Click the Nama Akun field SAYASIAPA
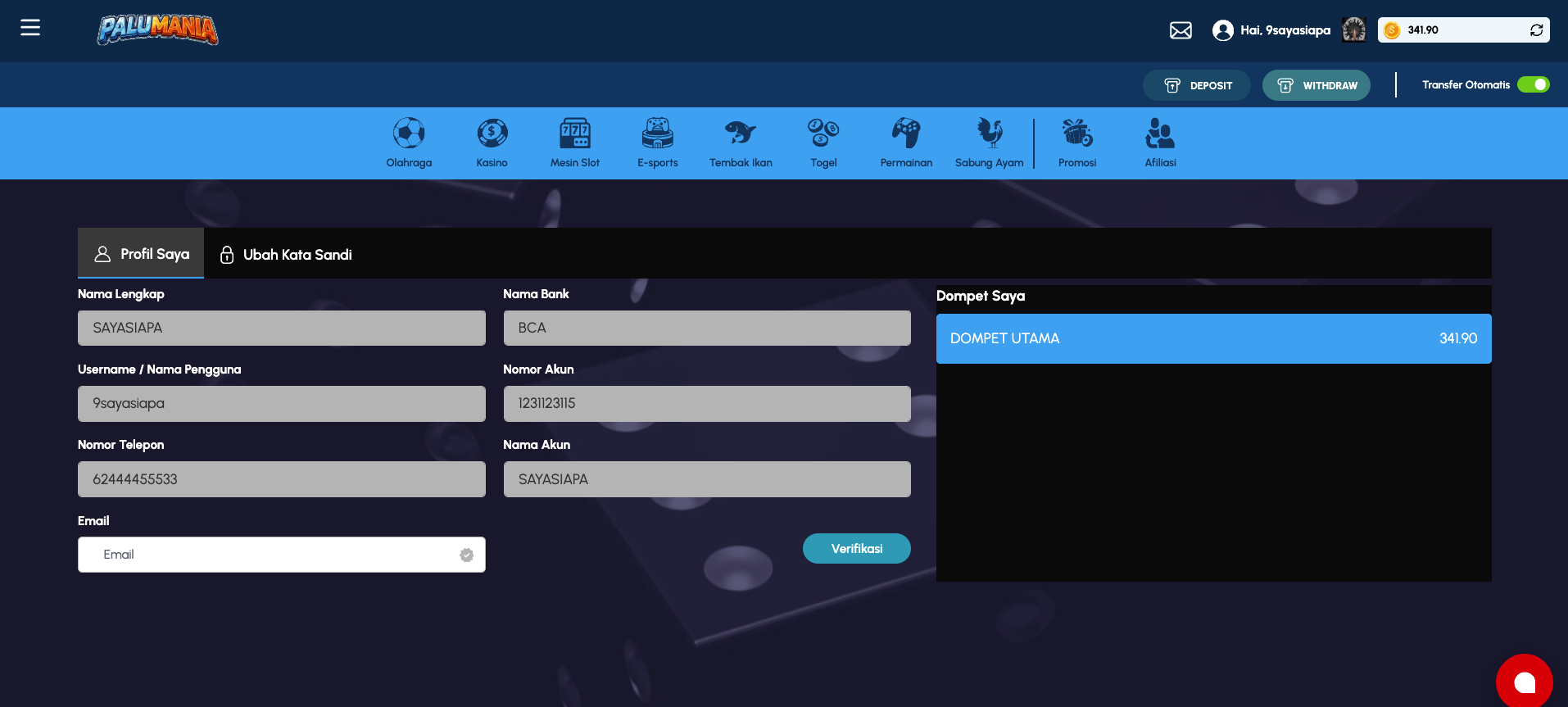The width and height of the screenshot is (1568, 707). [707, 479]
